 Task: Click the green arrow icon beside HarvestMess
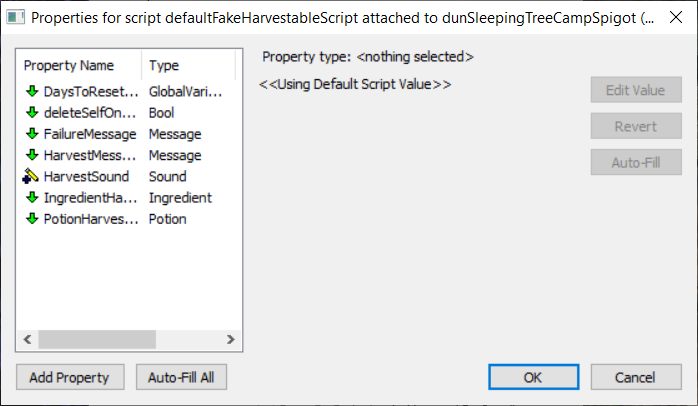32,155
